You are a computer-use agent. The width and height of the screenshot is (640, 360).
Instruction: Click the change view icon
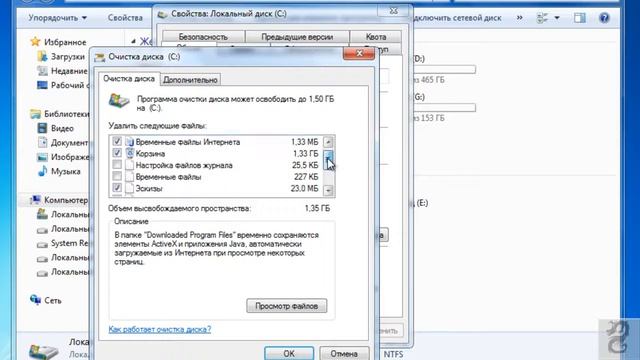click(x=542, y=18)
